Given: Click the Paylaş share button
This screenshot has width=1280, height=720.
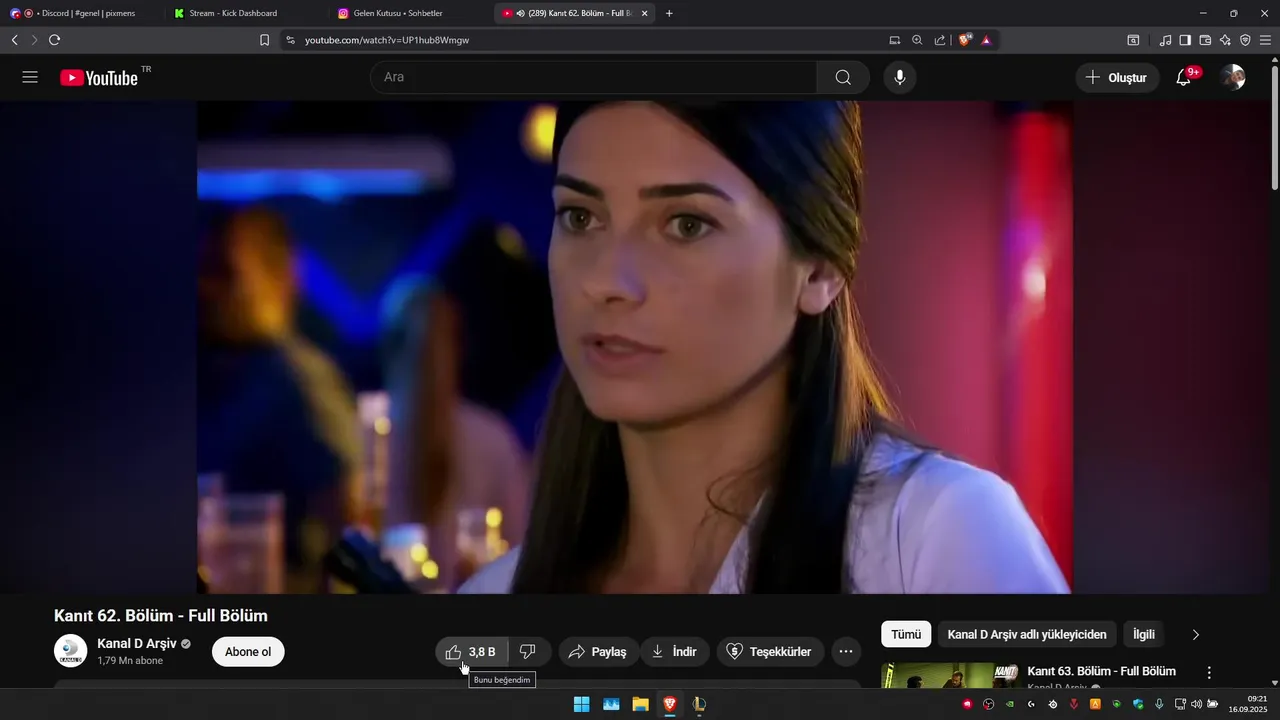Looking at the screenshot, I should 598,652.
